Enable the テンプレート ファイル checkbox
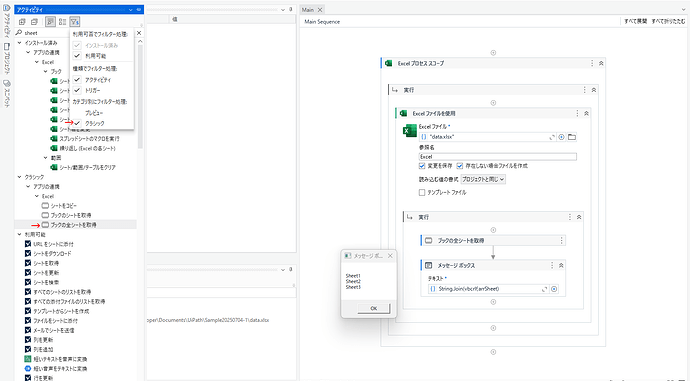 [x=422, y=192]
